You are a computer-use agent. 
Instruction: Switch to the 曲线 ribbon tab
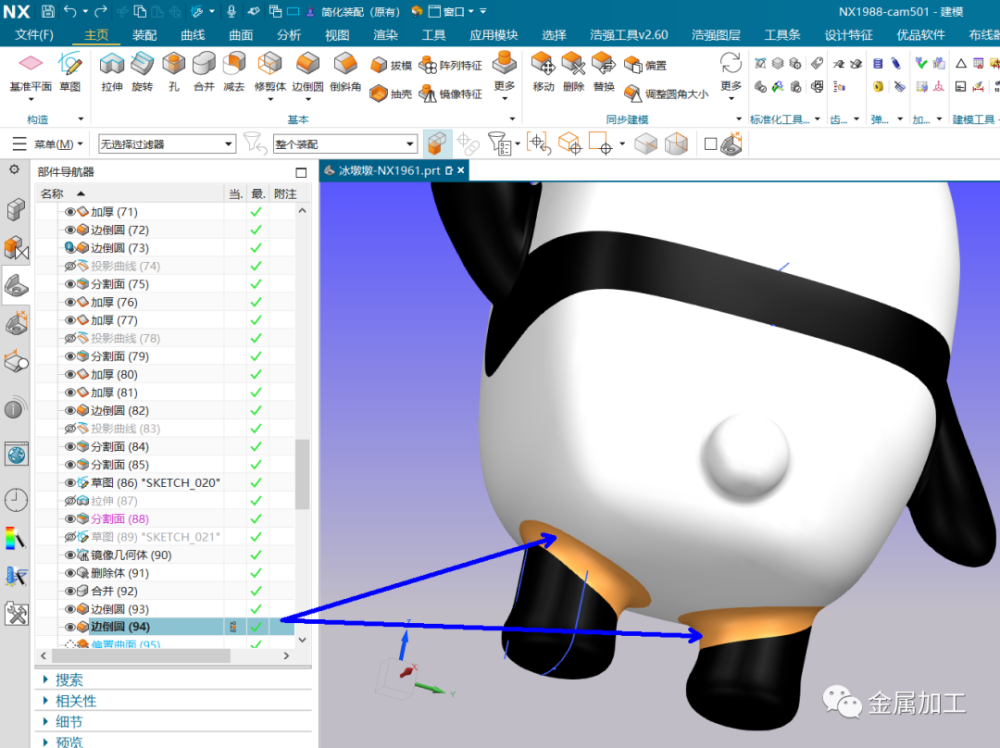(x=193, y=35)
